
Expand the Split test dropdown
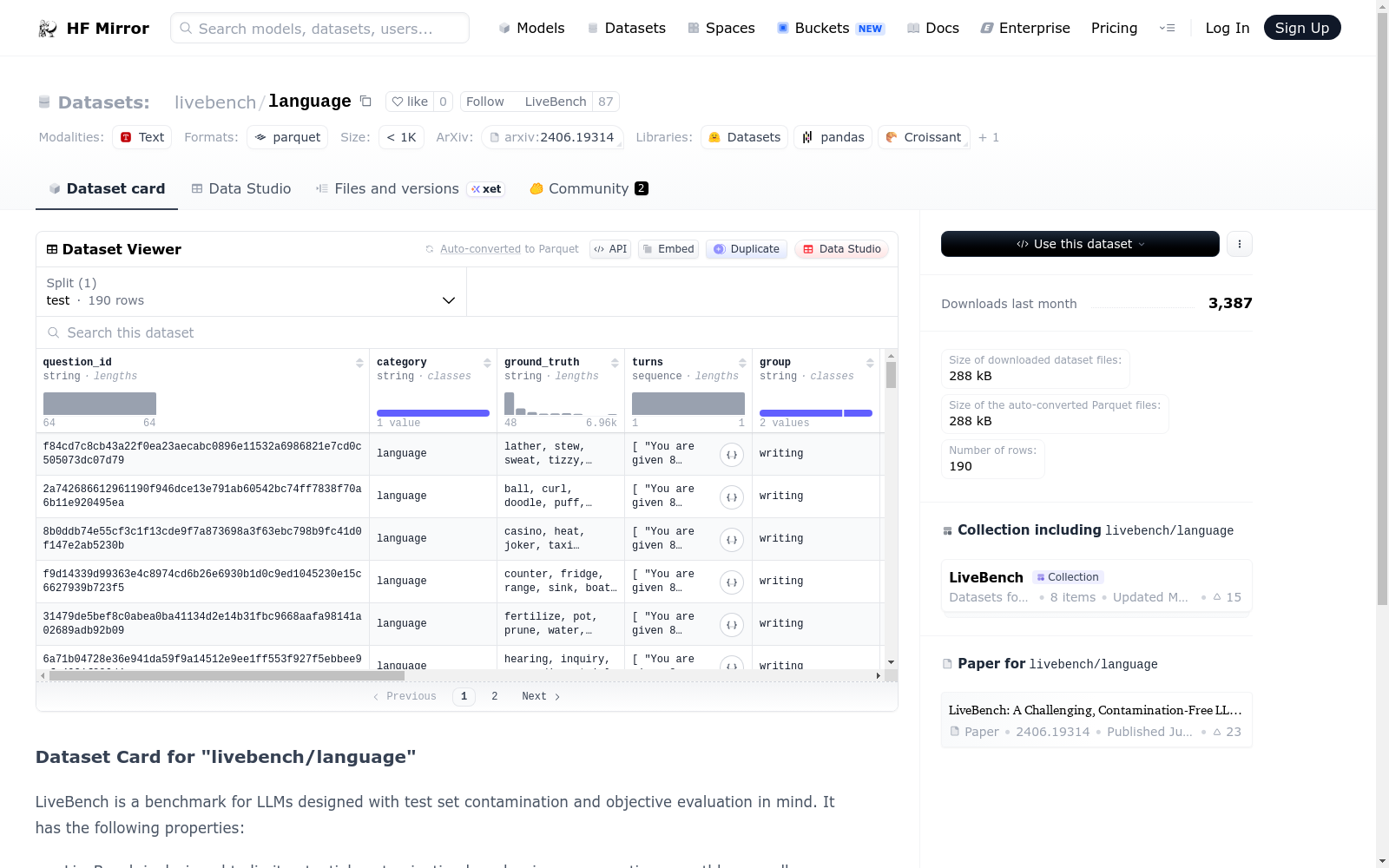251,292
